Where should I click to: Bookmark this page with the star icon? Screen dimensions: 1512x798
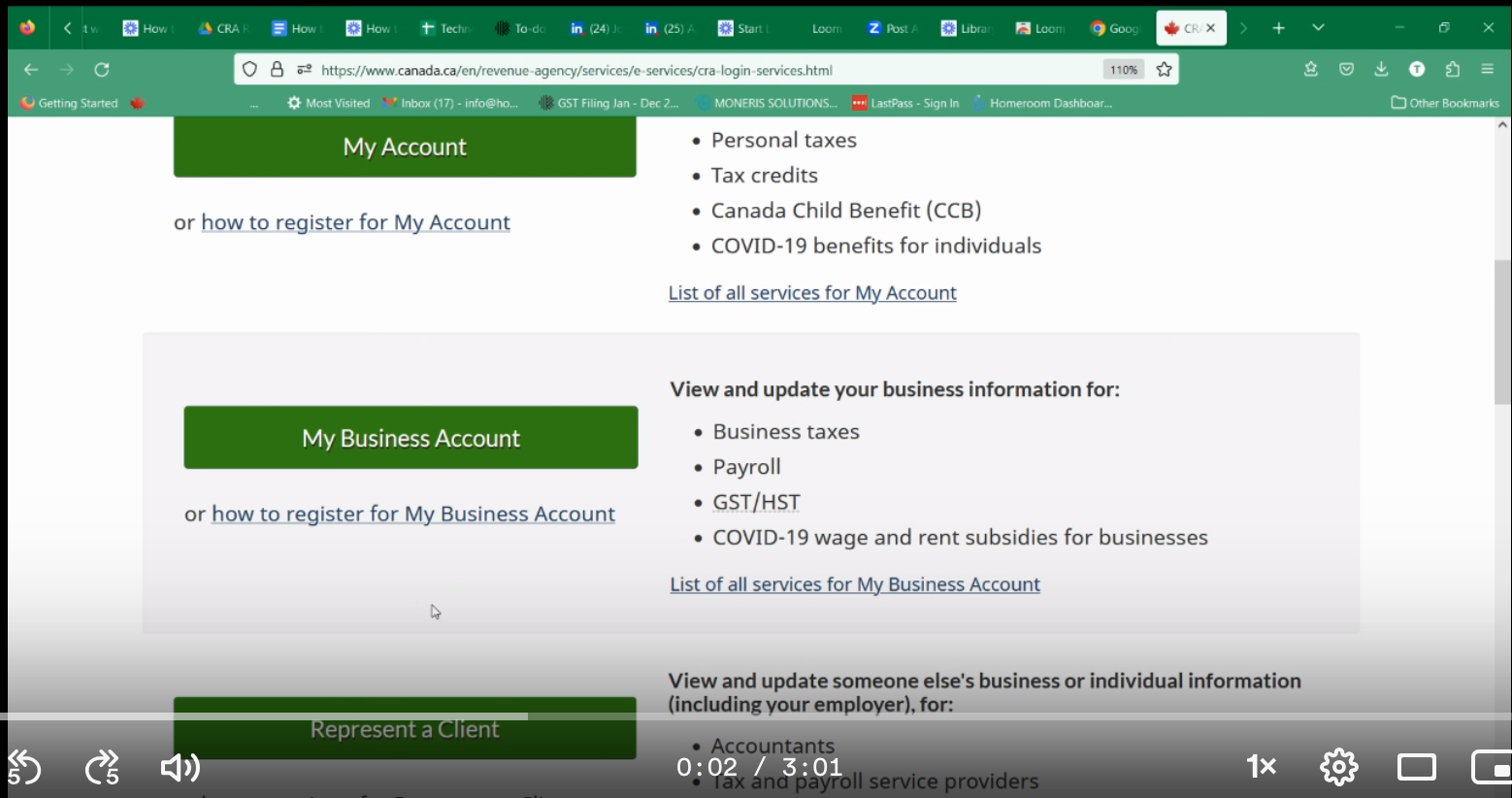(x=1165, y=70)
